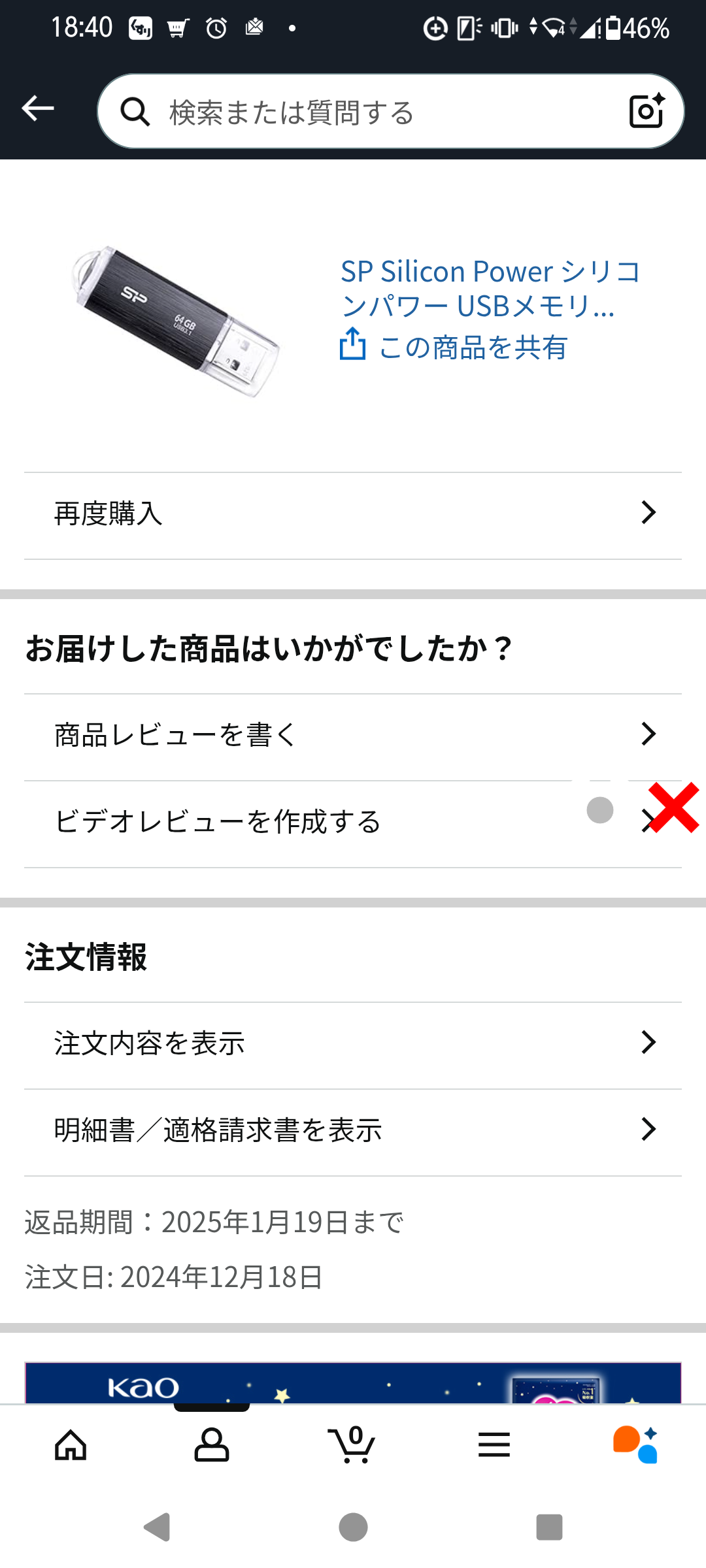Expand 注文内容を表示 chevron

[x=648, y=1043]
